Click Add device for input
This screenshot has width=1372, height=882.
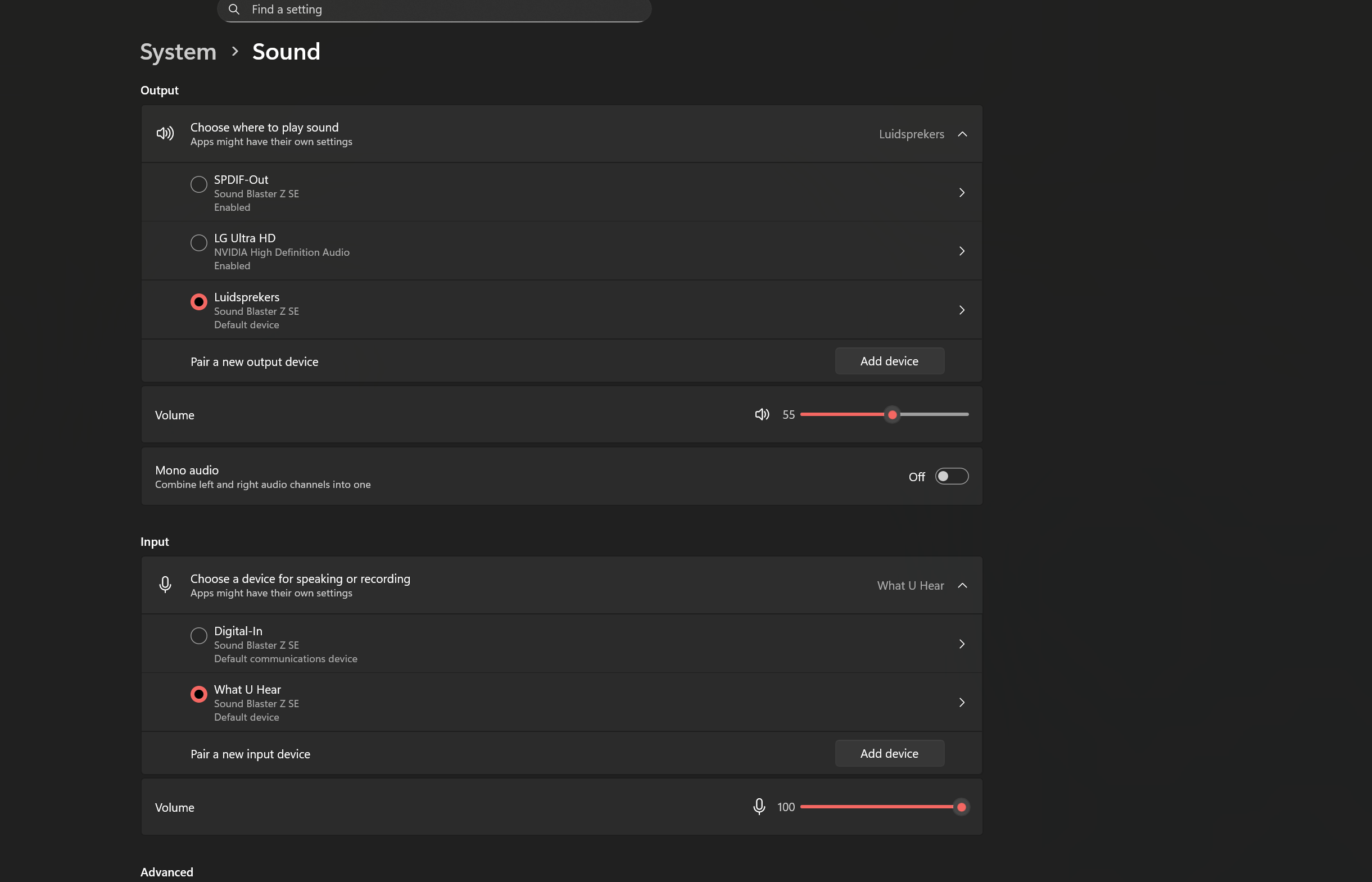pyautogui.click(x=889, y=753)
